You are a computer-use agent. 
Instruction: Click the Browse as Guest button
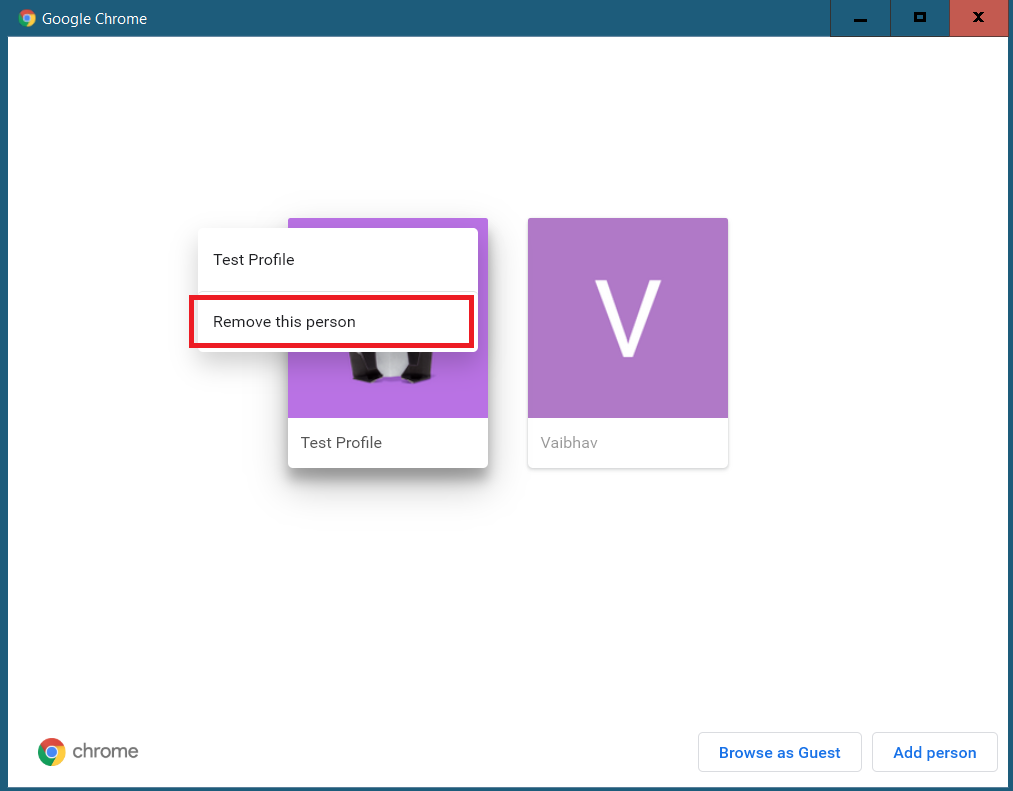(x=780, y=752)
